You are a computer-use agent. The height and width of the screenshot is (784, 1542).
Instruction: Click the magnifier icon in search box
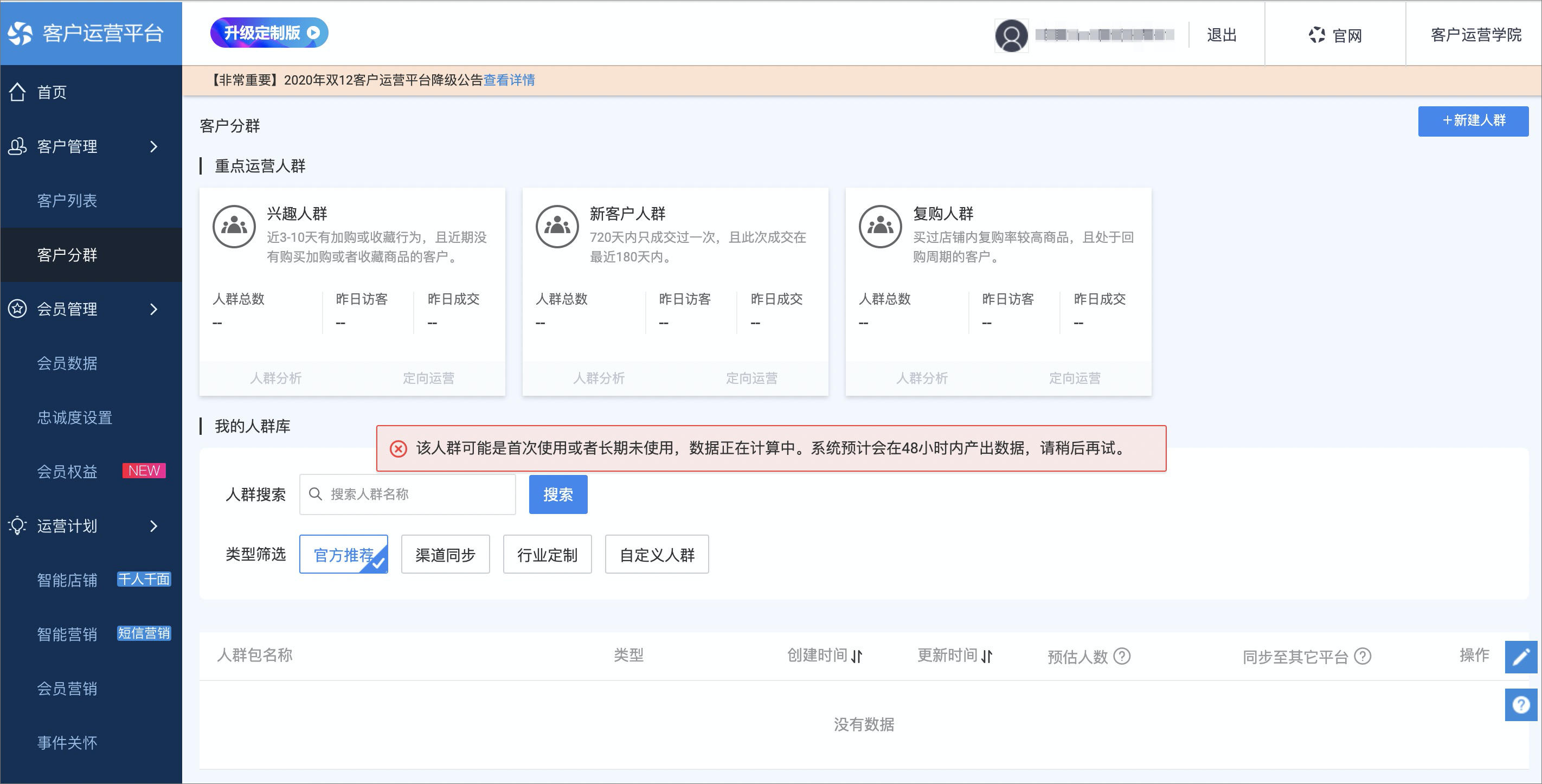click(x=315, y=494)
